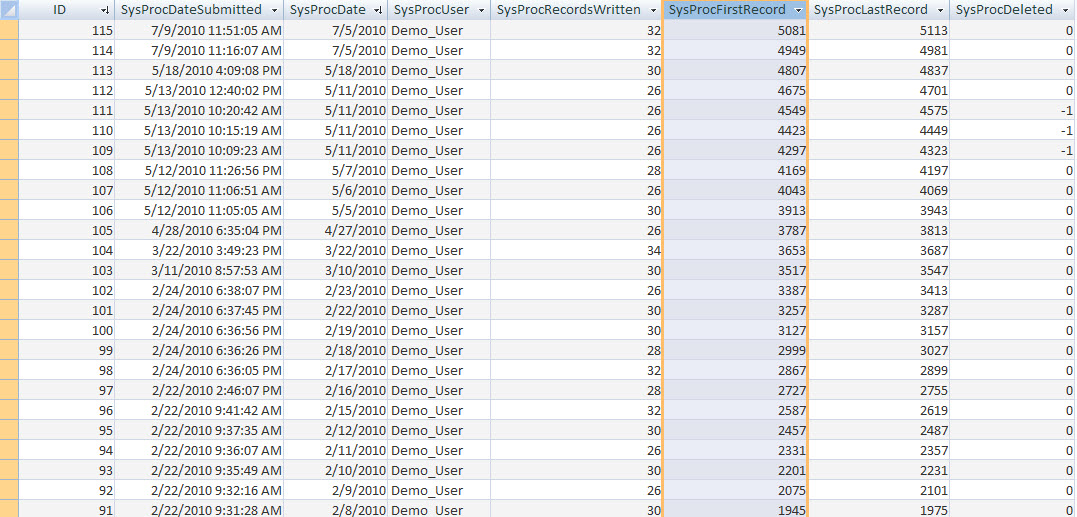
Task: Click last record value 3687
Action: (878, 250)
